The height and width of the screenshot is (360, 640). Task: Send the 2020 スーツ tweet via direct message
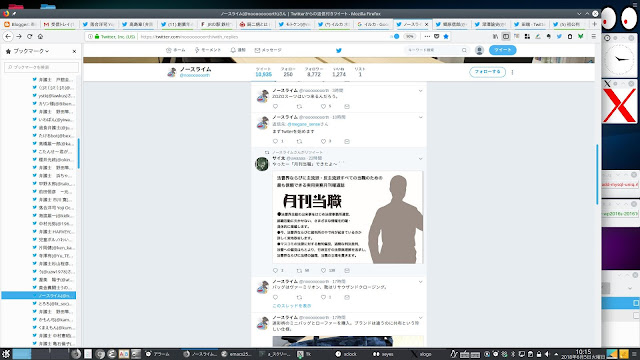[347, 106]
